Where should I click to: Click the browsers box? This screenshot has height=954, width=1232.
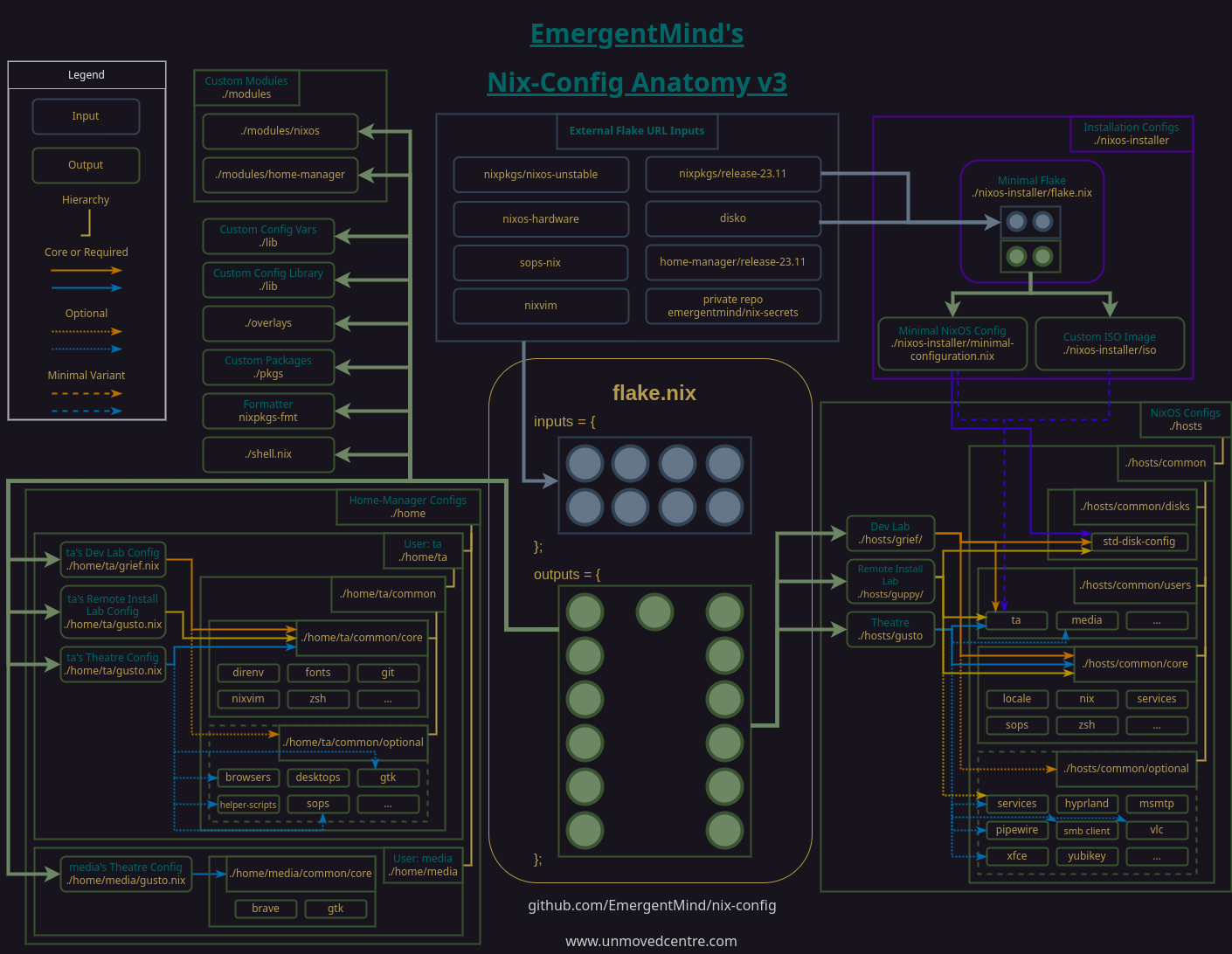[248, 778]
